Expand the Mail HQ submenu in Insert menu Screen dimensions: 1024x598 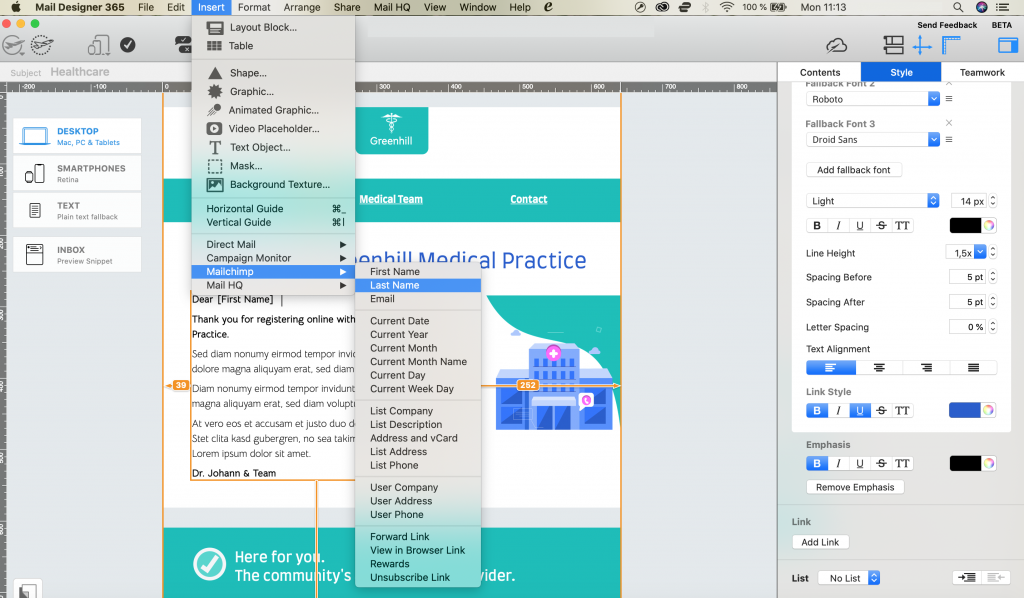point(273,285)
